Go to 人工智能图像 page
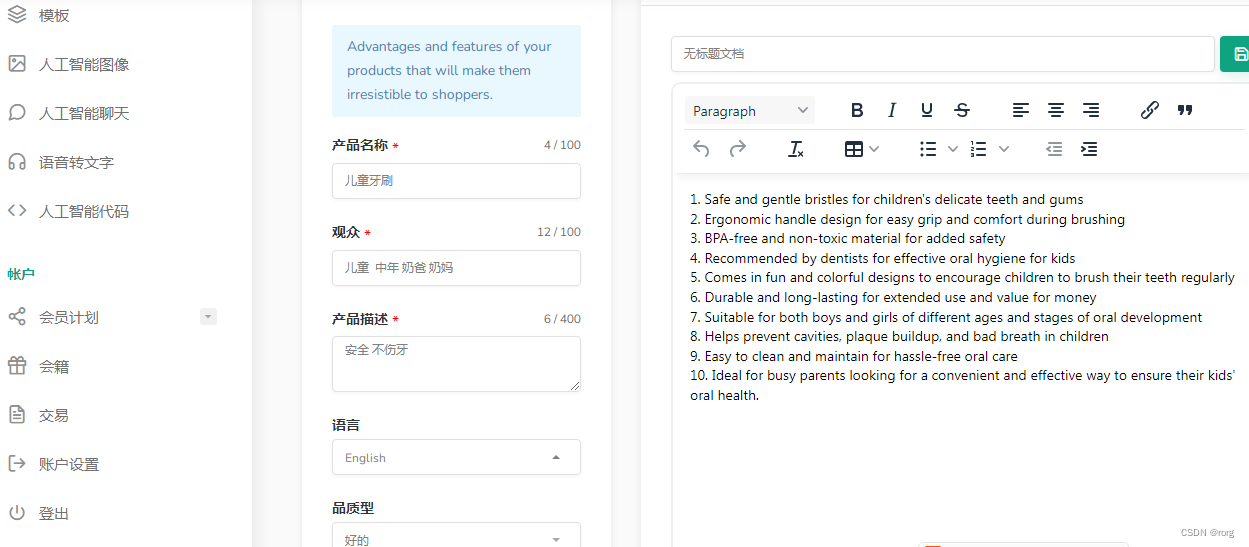The image size is (1249, 547). [x=84, y=64]
